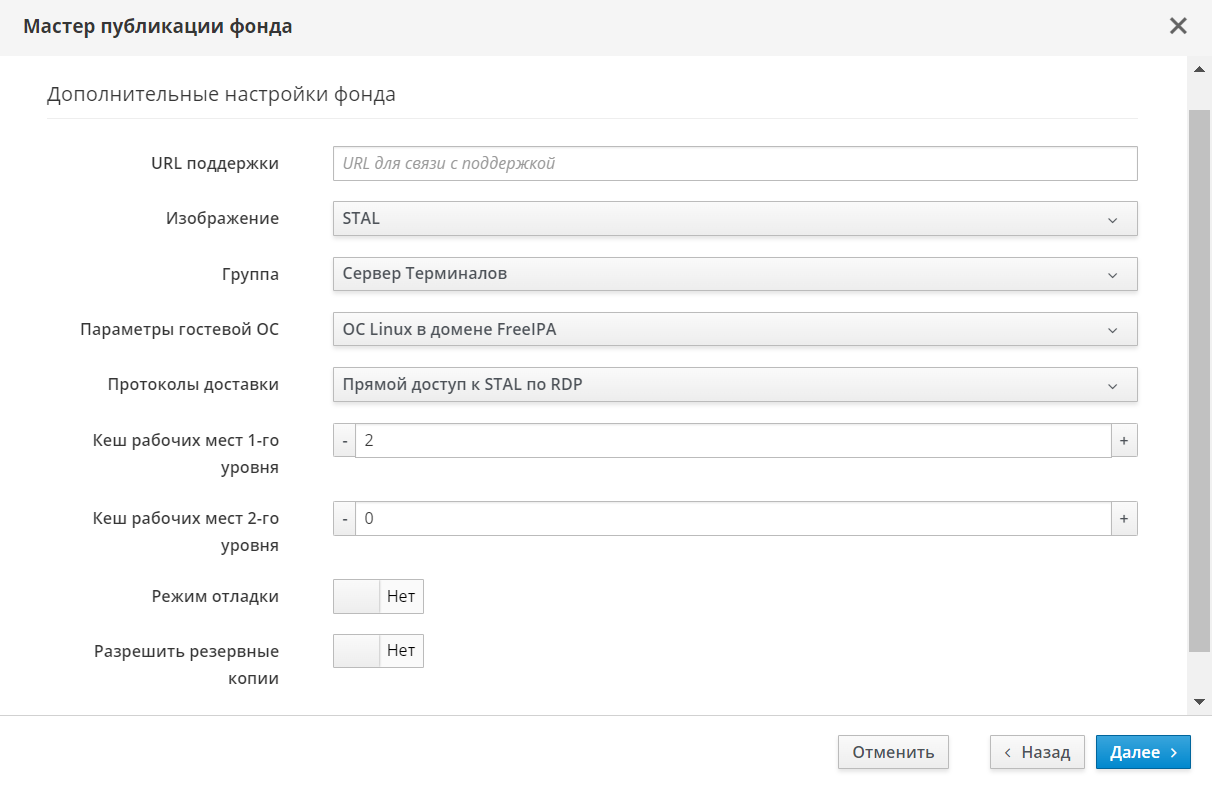1212x789 pixels.
Task: Decrease level 1 workplace cache with minus
Action: pos(344,441)
